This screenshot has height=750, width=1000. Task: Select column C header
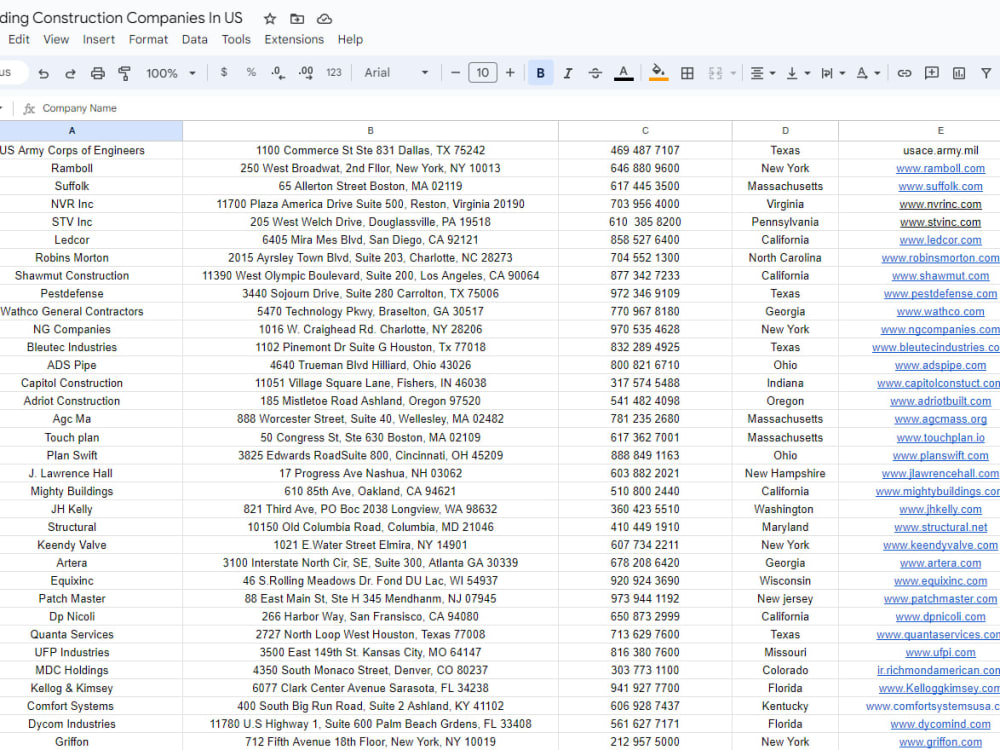click(645, 131)
